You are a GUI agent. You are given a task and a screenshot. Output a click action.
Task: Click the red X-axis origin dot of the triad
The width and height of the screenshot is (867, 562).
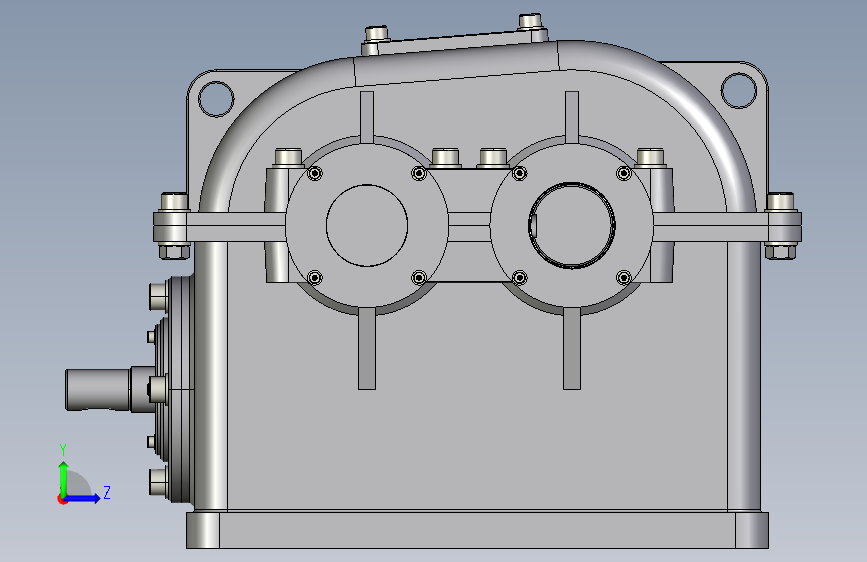[62, 500]
